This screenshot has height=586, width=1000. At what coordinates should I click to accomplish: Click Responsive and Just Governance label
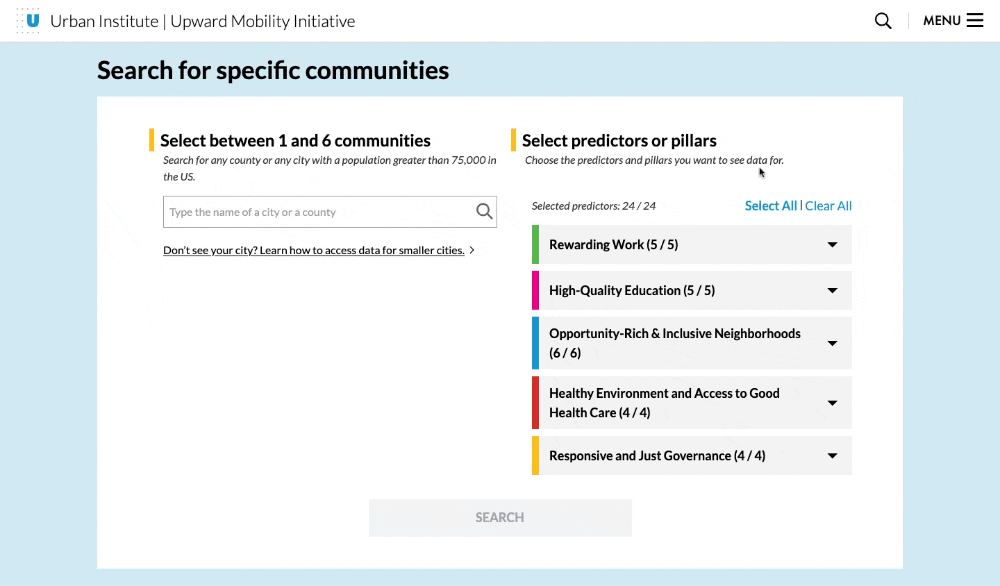657,456
